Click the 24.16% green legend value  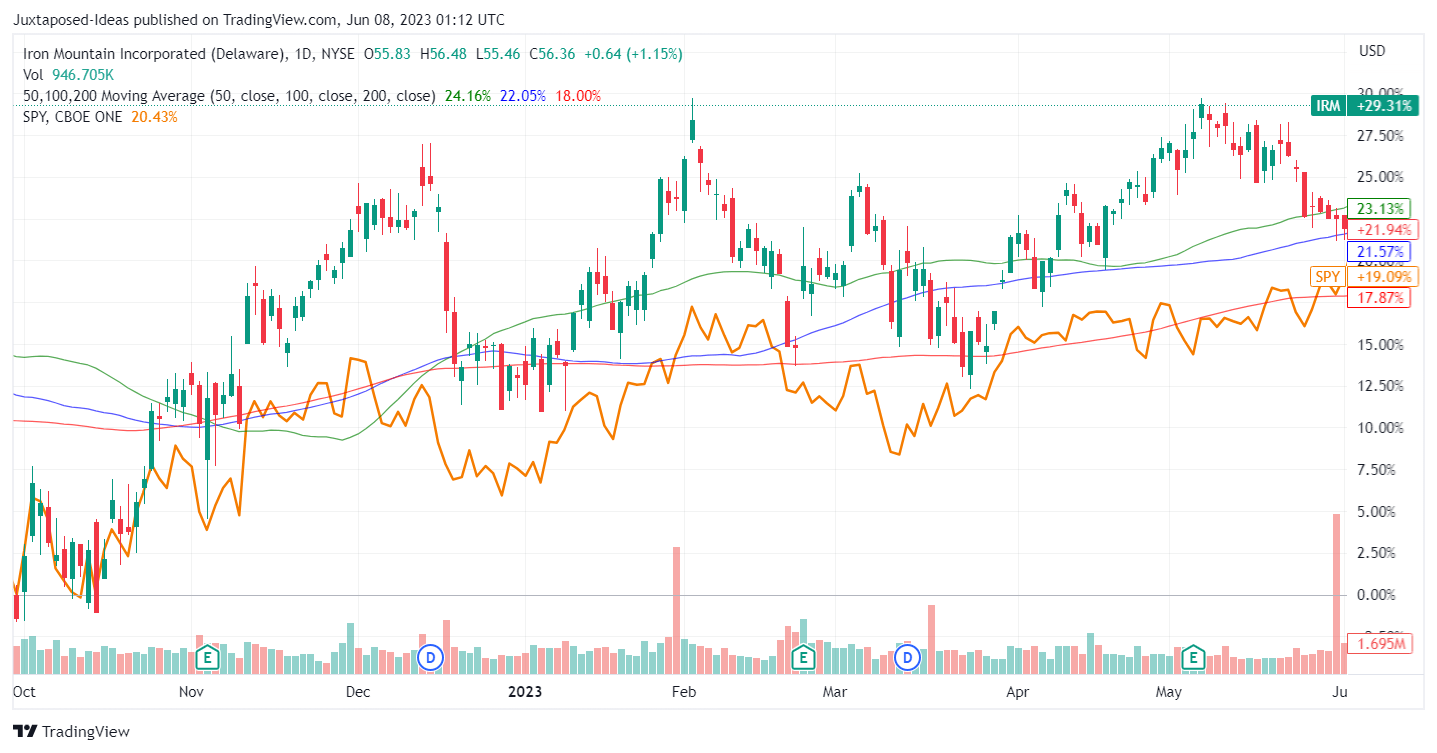468,96
